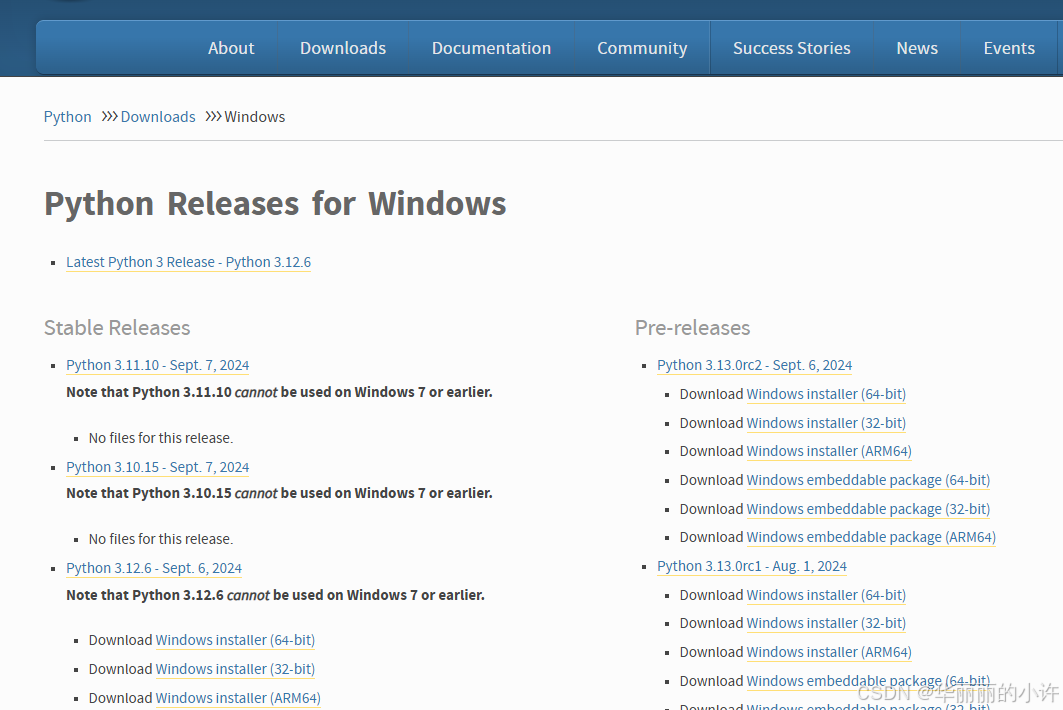Download 3.13.0rc2 Windows installer (64-bit)
Viewport: 1063px width, 710px height.
point(826,394)
